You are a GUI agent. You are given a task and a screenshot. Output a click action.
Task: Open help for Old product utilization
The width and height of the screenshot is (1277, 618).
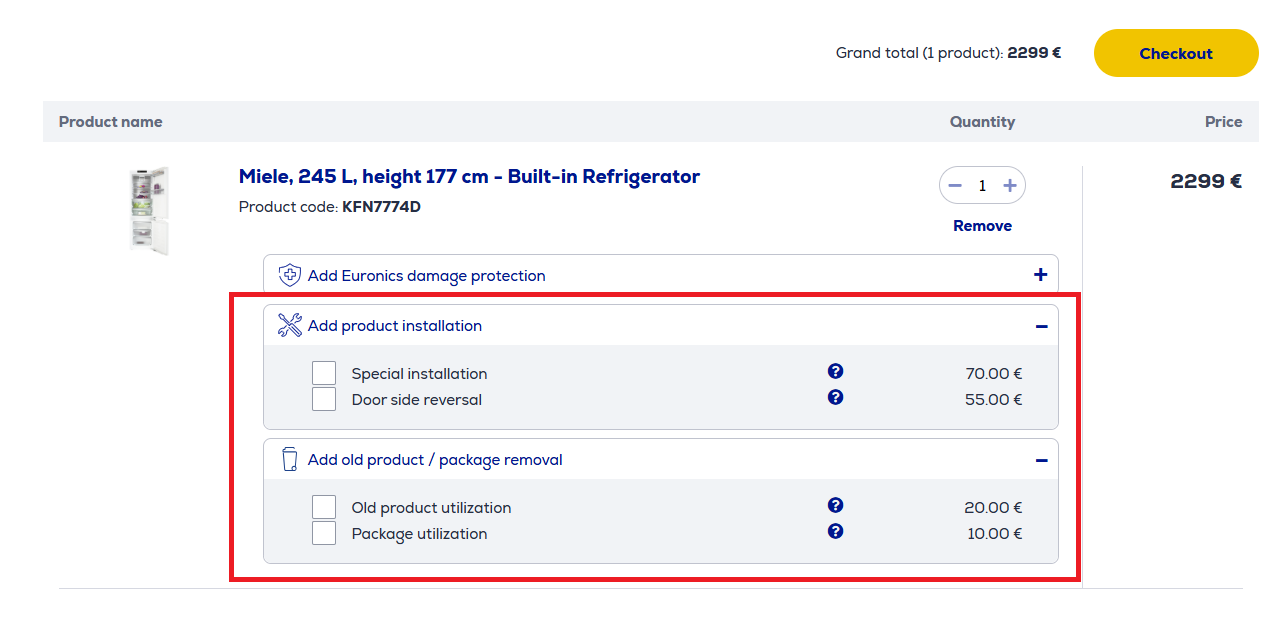(836, 505)
